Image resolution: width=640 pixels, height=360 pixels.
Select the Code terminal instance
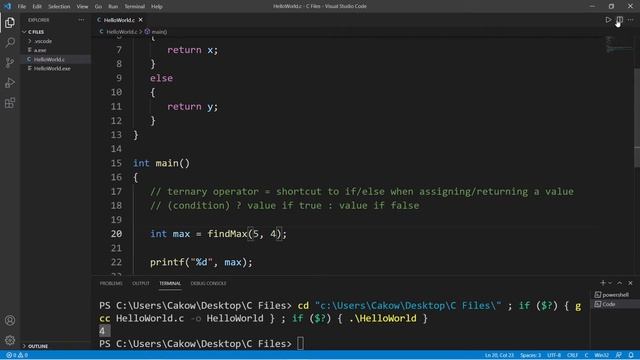pyautogui.click(x=608, y=304)
